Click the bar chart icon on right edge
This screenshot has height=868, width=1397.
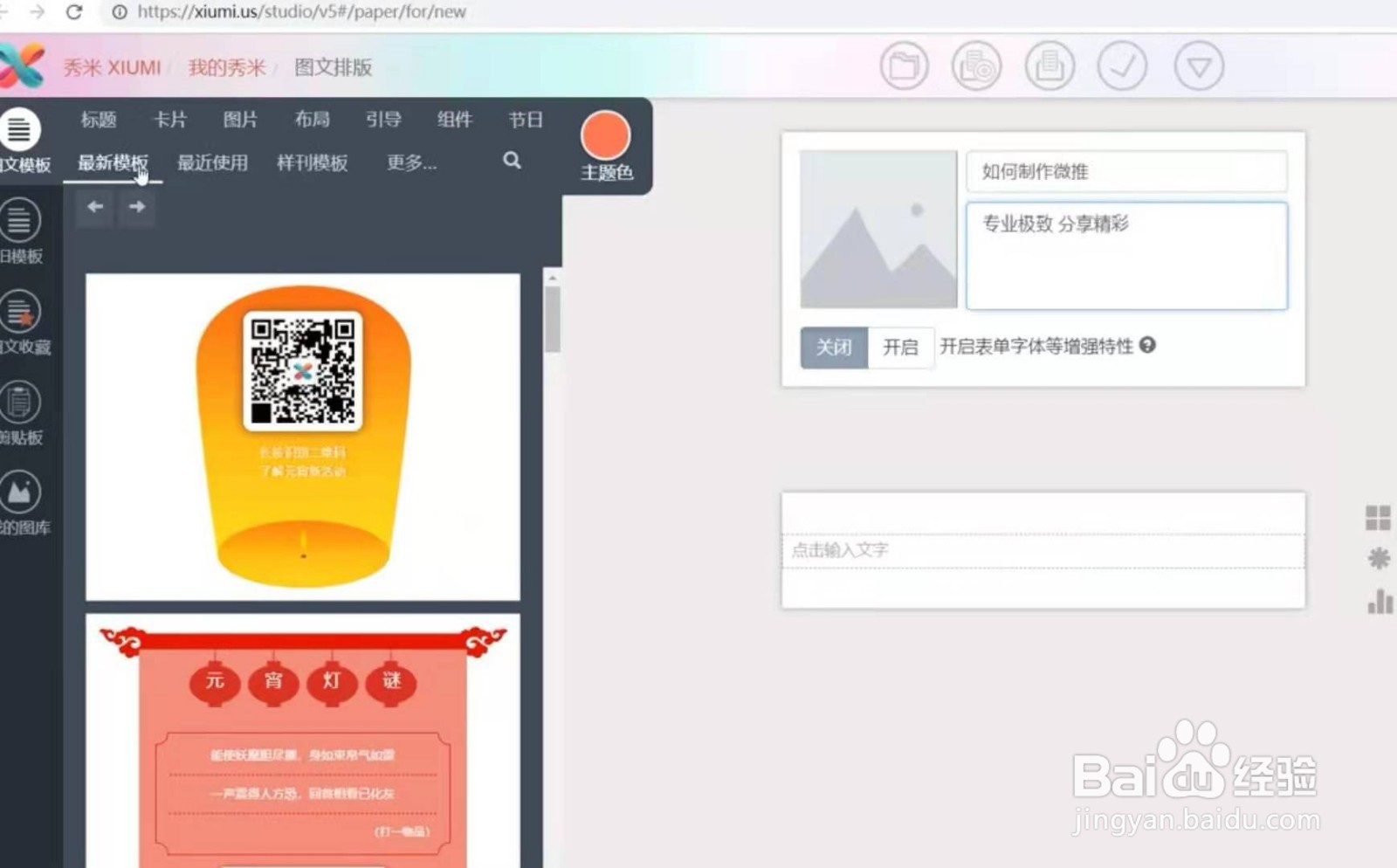coord(1380,601)
